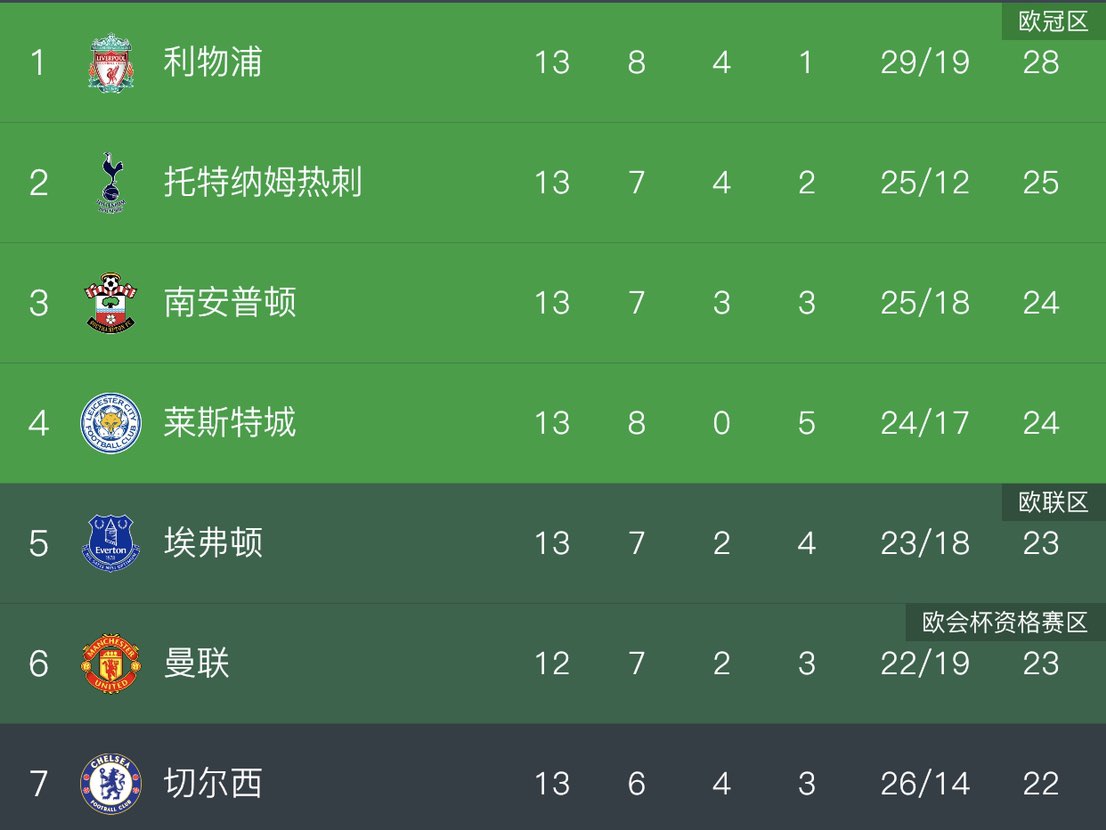Select team name 莱斯特城
The image size is (1106, 830).
(x=230, y=423)
